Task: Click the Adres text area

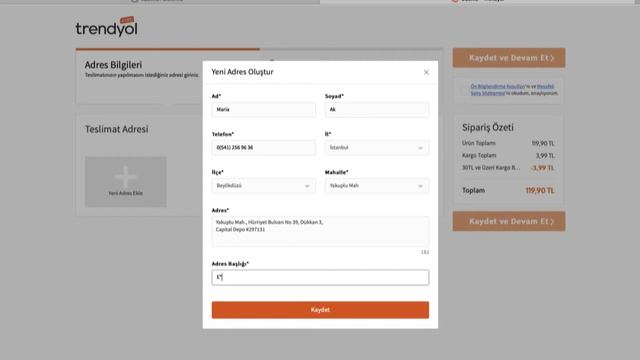Action: [320, 231]
